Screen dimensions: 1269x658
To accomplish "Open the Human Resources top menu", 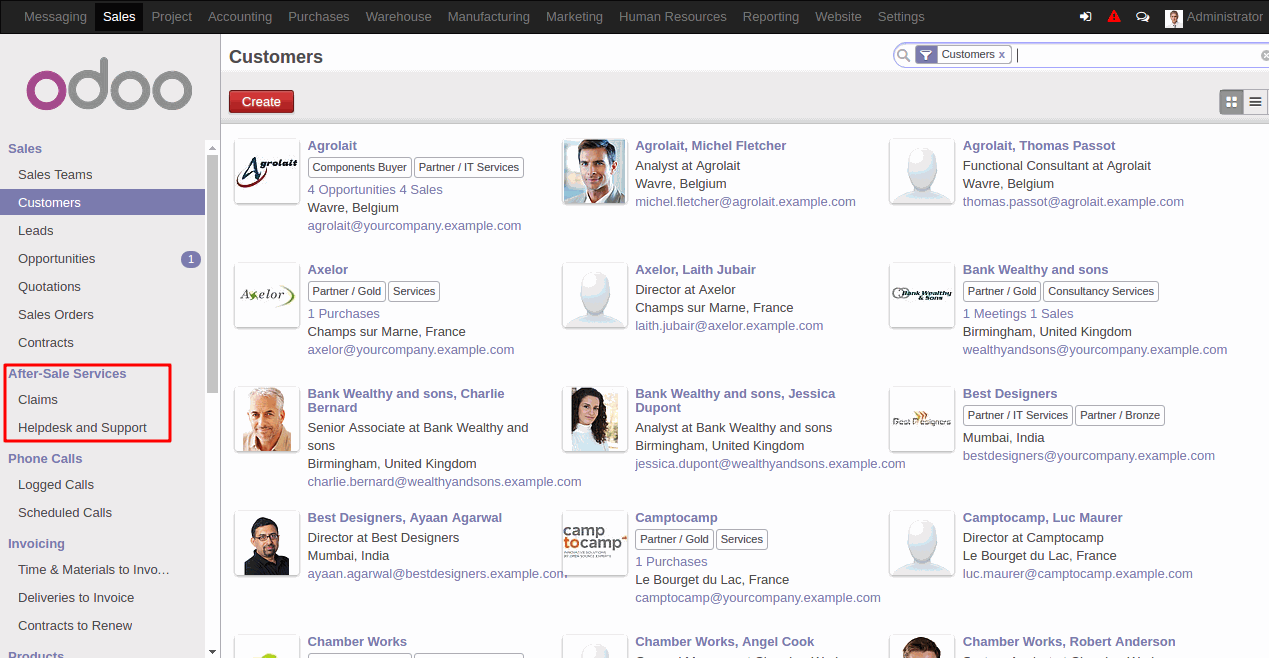I will pos(673,17).
